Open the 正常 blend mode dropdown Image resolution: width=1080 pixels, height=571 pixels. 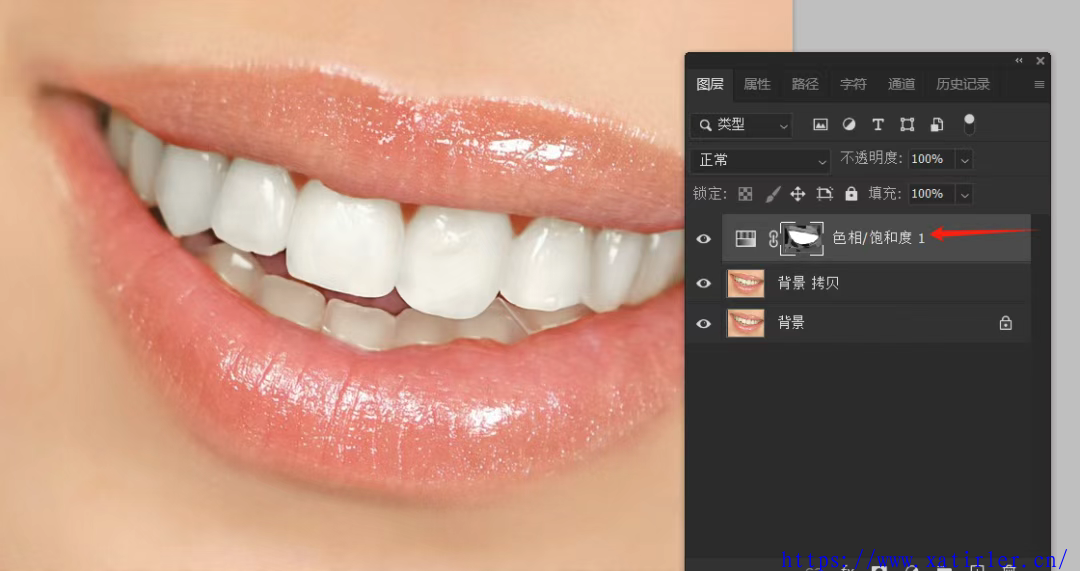coord(762,160)
